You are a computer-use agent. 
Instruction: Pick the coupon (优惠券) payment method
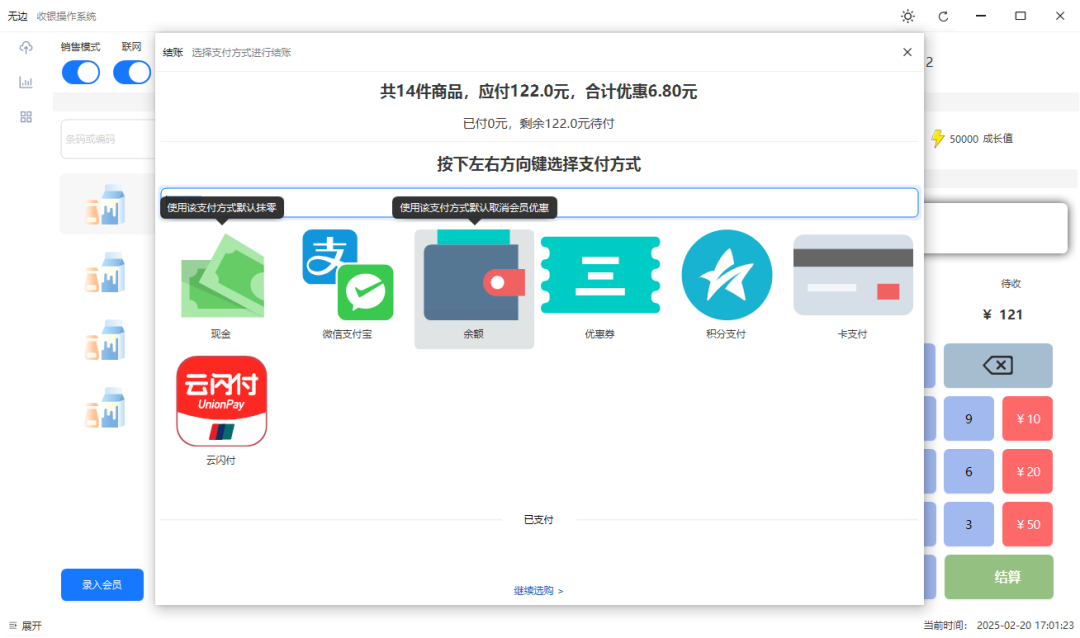click(600, 275)
